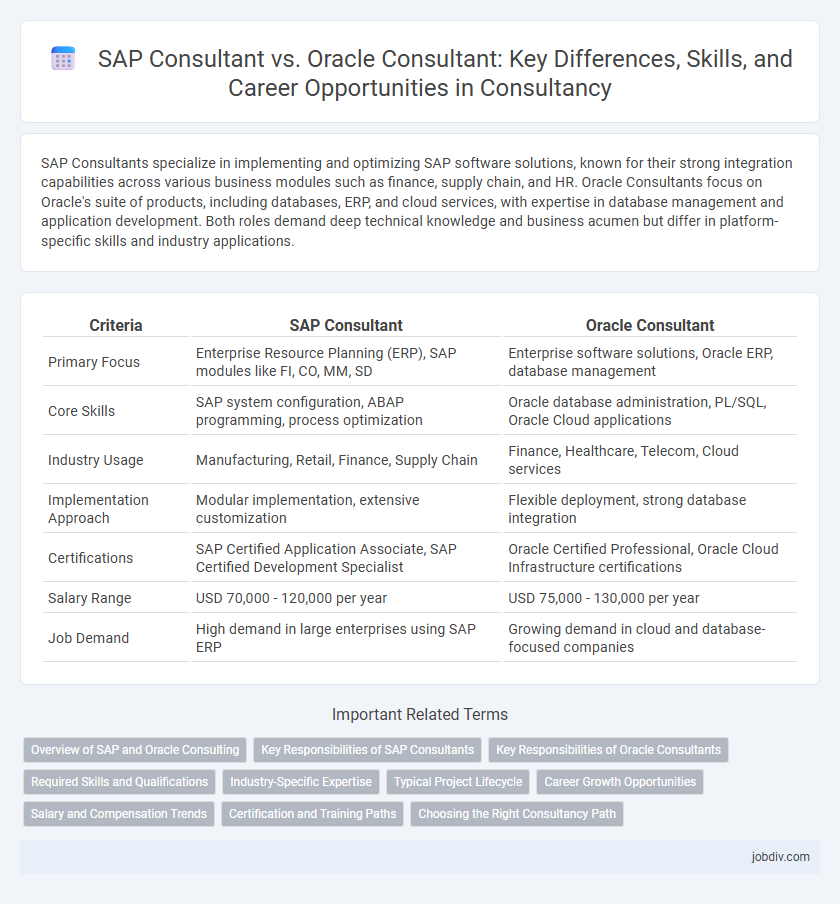Click 'High demand in large enterprises' cell

pos(346,638)
